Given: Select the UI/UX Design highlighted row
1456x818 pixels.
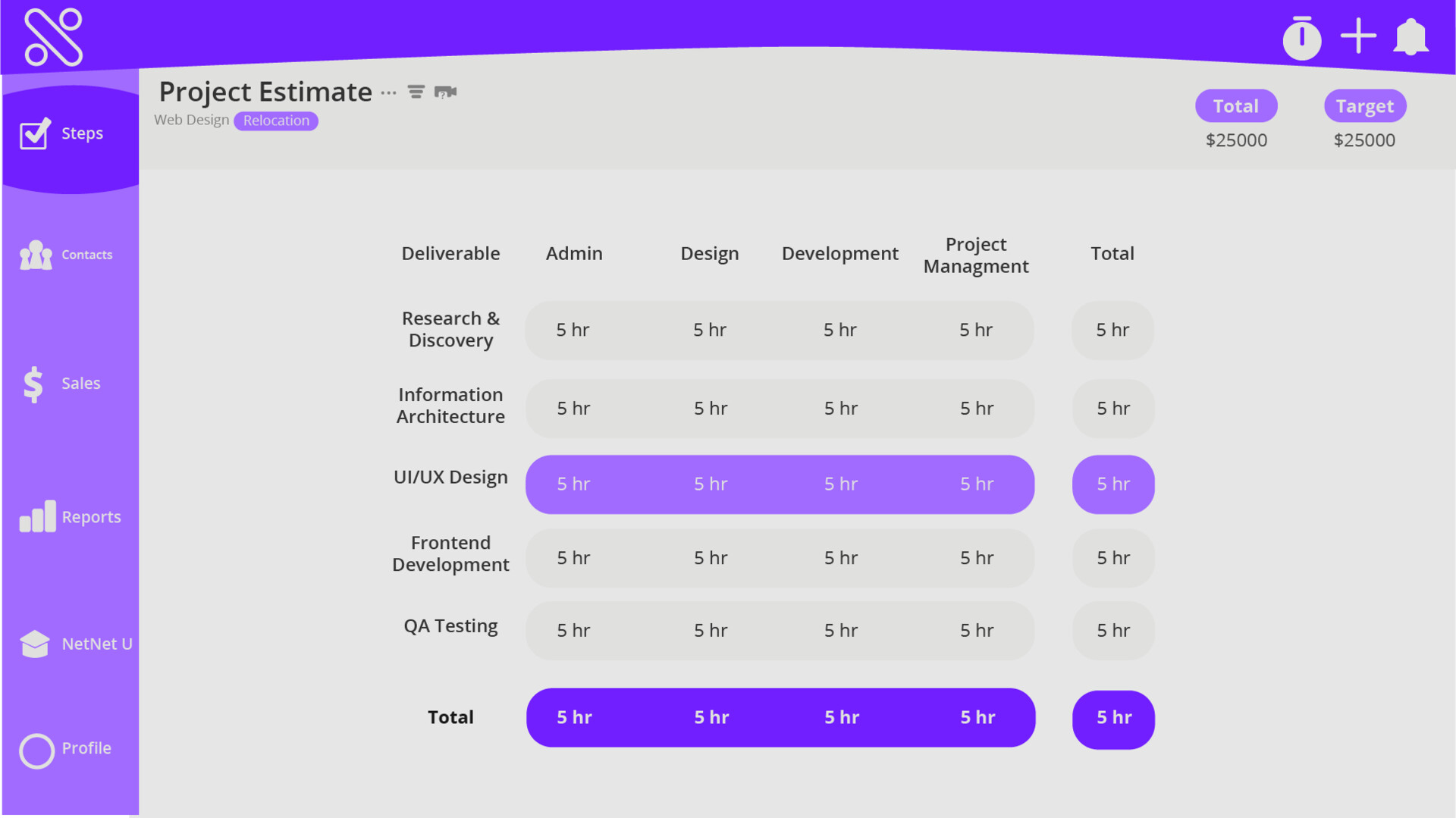Looking at the screenshot, I should coord(780,484).
